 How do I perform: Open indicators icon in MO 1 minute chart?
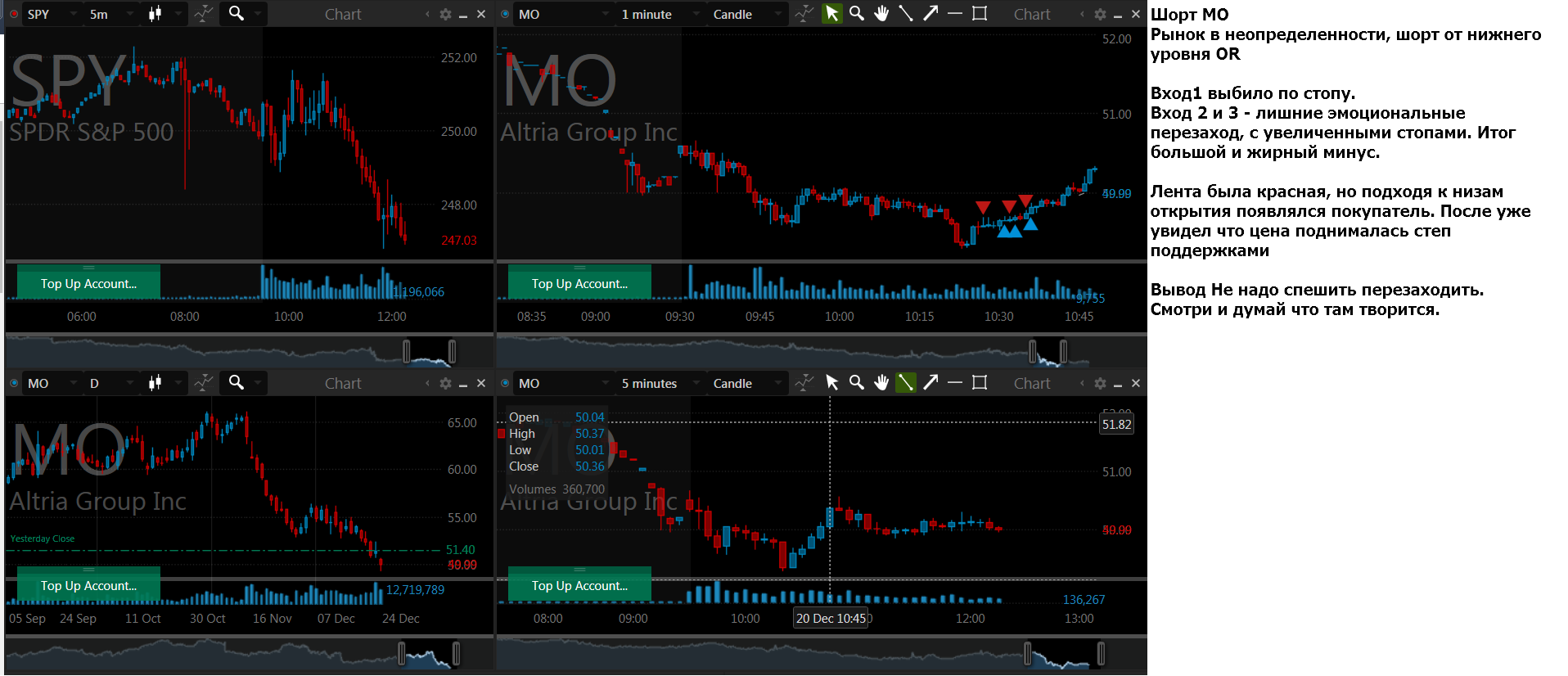[804, 14]
